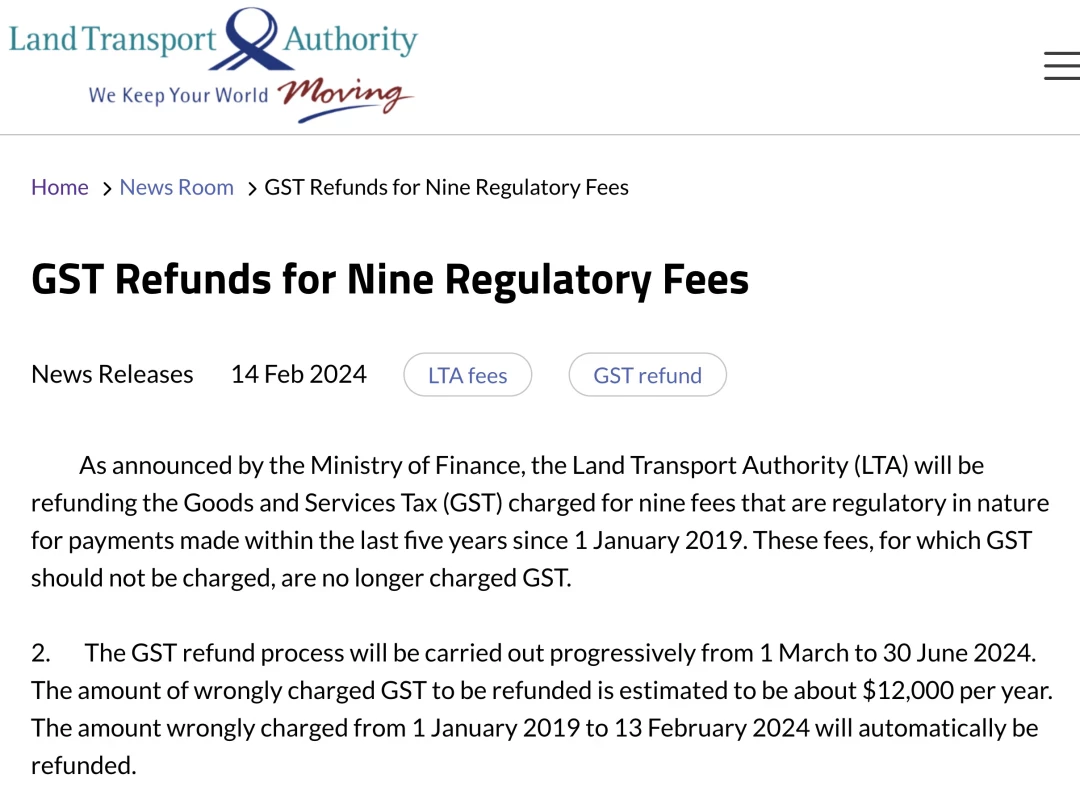This screenshot has height=787, width=1080.
Task: Open the hamburger menu icon
Action: coord(1061,65)
